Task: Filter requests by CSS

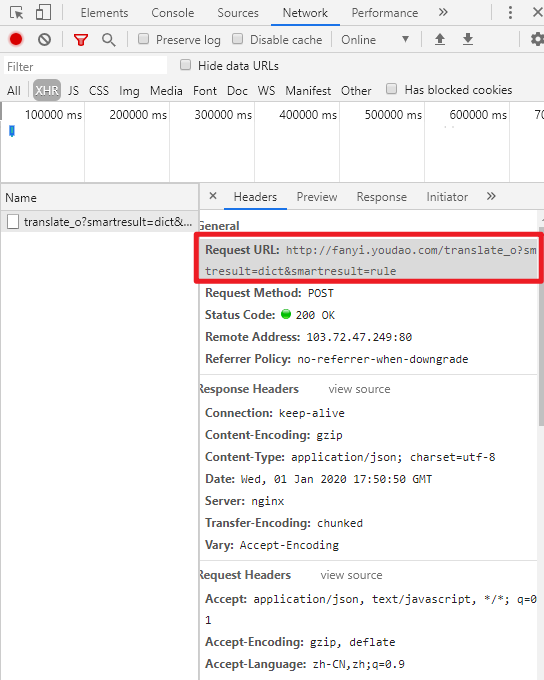Action: tap(98, 91)
